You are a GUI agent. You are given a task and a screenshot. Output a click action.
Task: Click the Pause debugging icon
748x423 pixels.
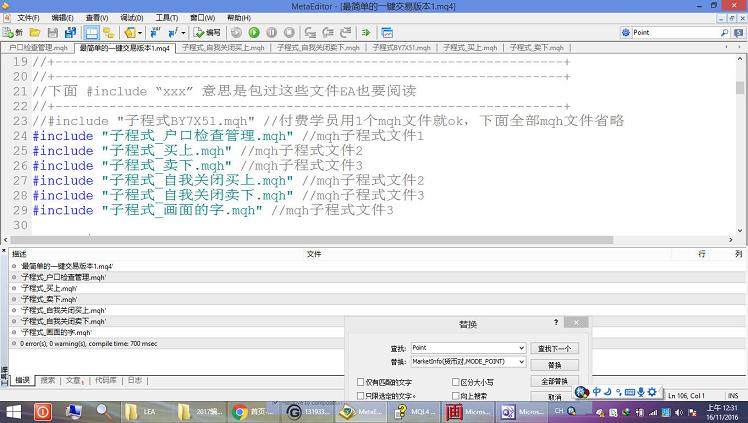click(271, 32)
